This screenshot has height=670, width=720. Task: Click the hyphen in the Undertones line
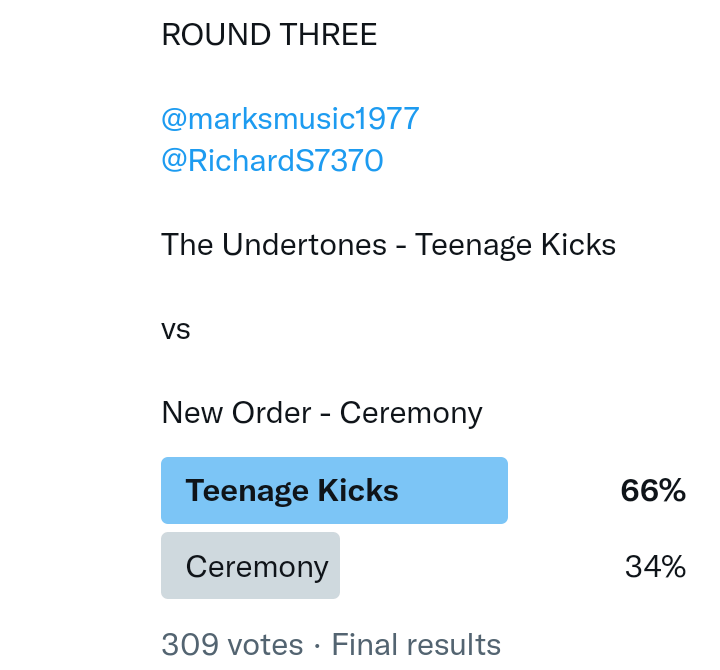pos(401,246)
